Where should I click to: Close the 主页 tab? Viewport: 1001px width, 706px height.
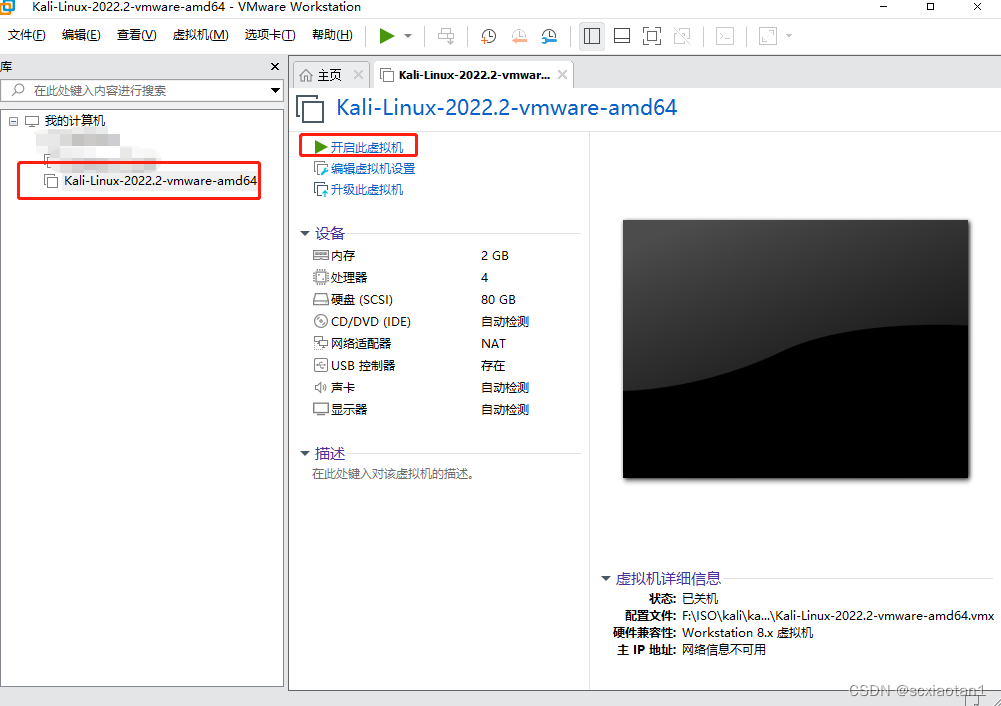359,75
